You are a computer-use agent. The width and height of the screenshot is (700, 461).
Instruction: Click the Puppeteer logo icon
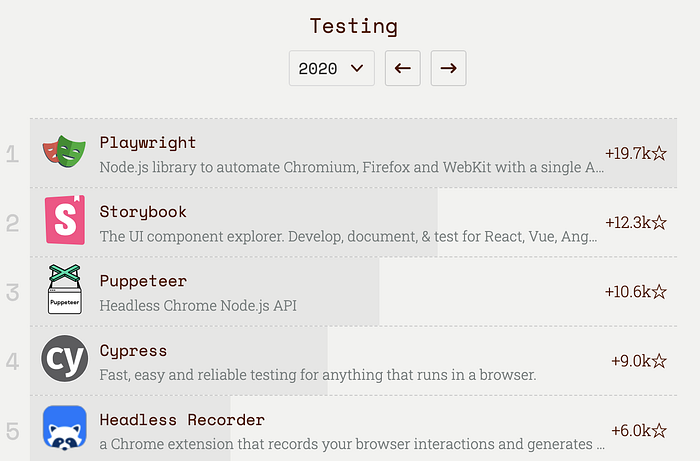65,289
